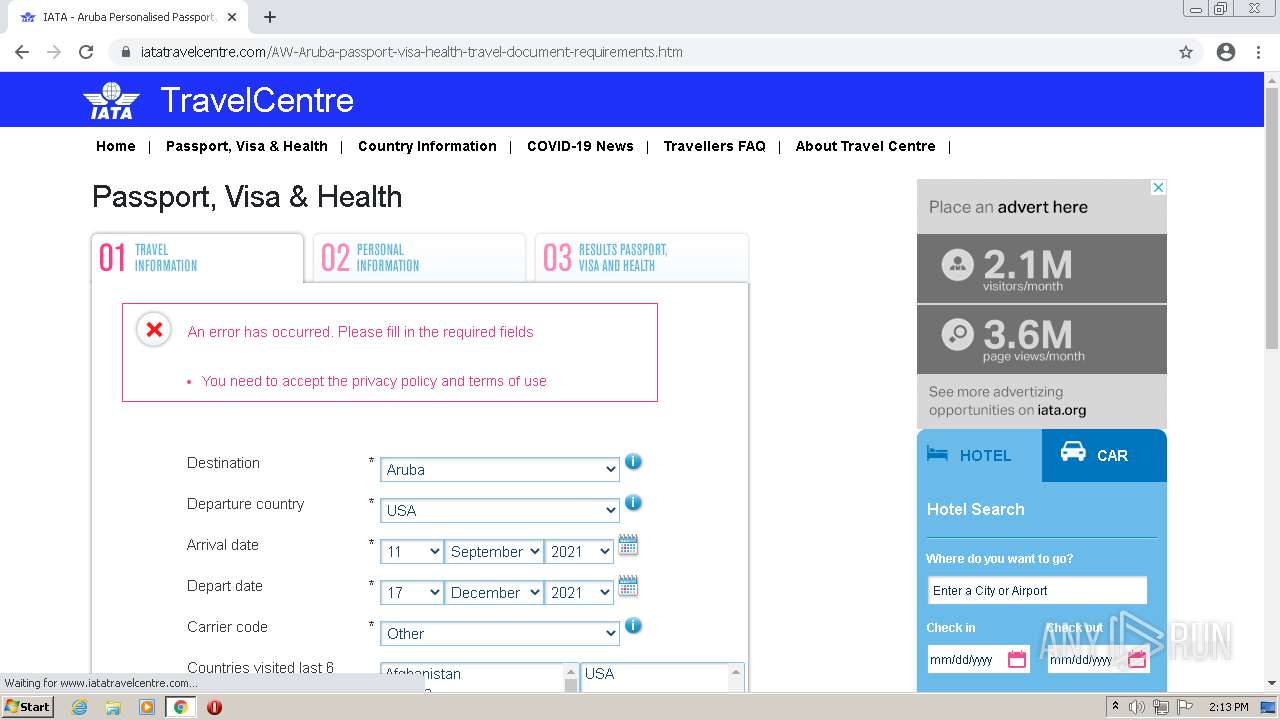Viewport: 1280px width, 720px height.
Task: Select Afghanistan in countries visited list
Action: point(423,674)
